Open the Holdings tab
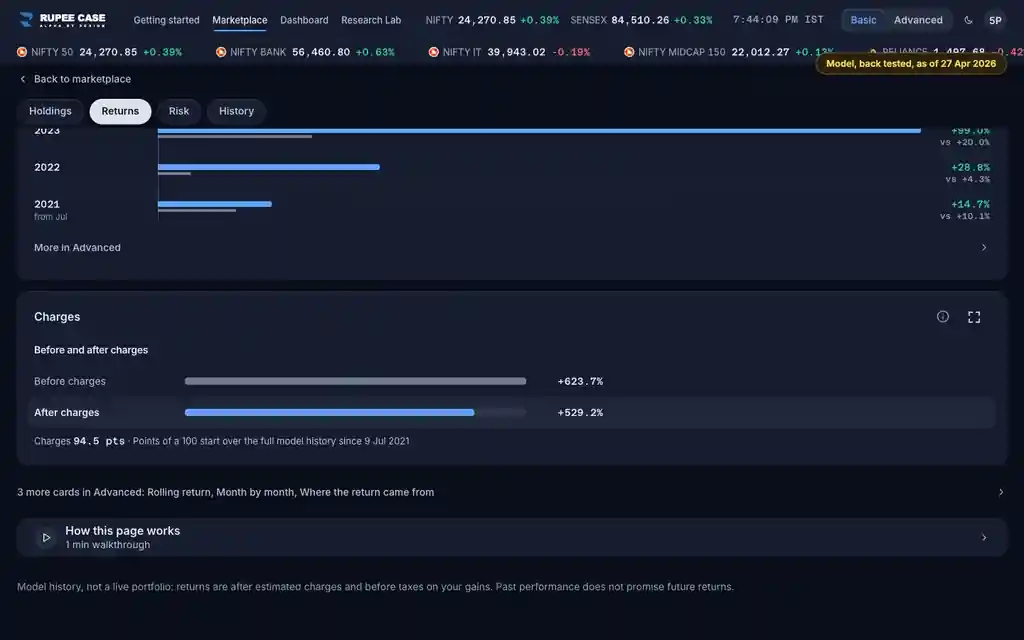 pyautogui.click(x=50, y=111)
